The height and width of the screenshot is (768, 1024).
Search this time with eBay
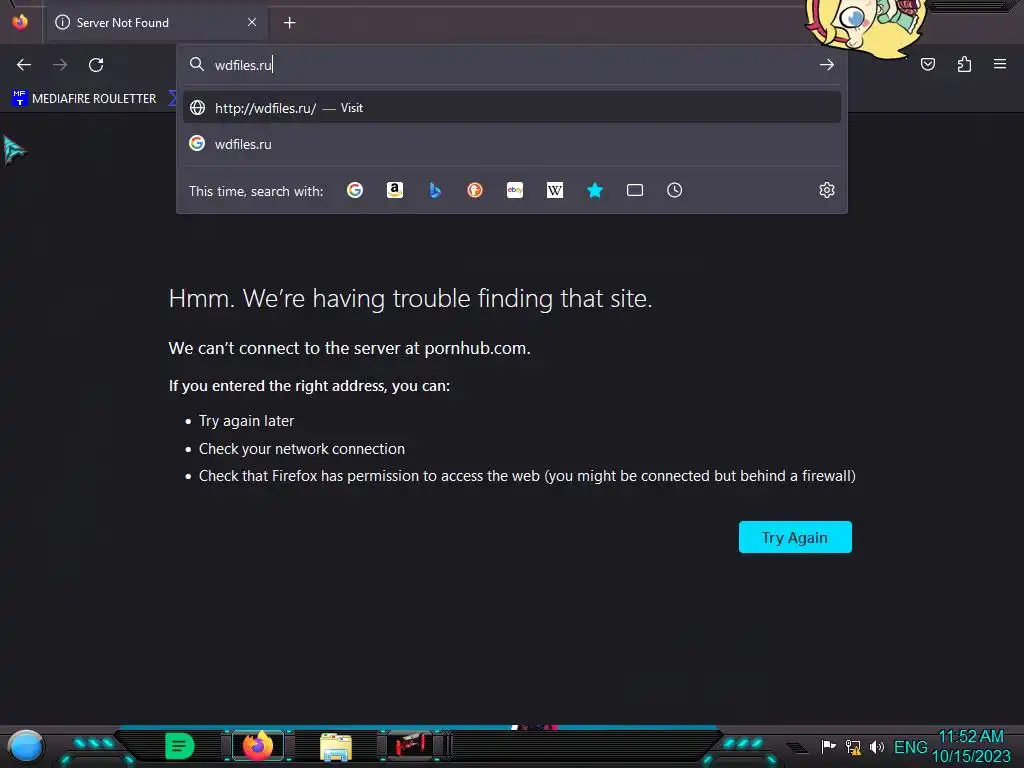pyautogui.click(x=515, y=190)
